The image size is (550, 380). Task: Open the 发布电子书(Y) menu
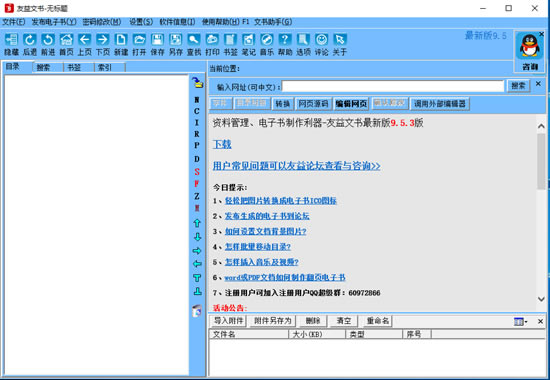54,22
